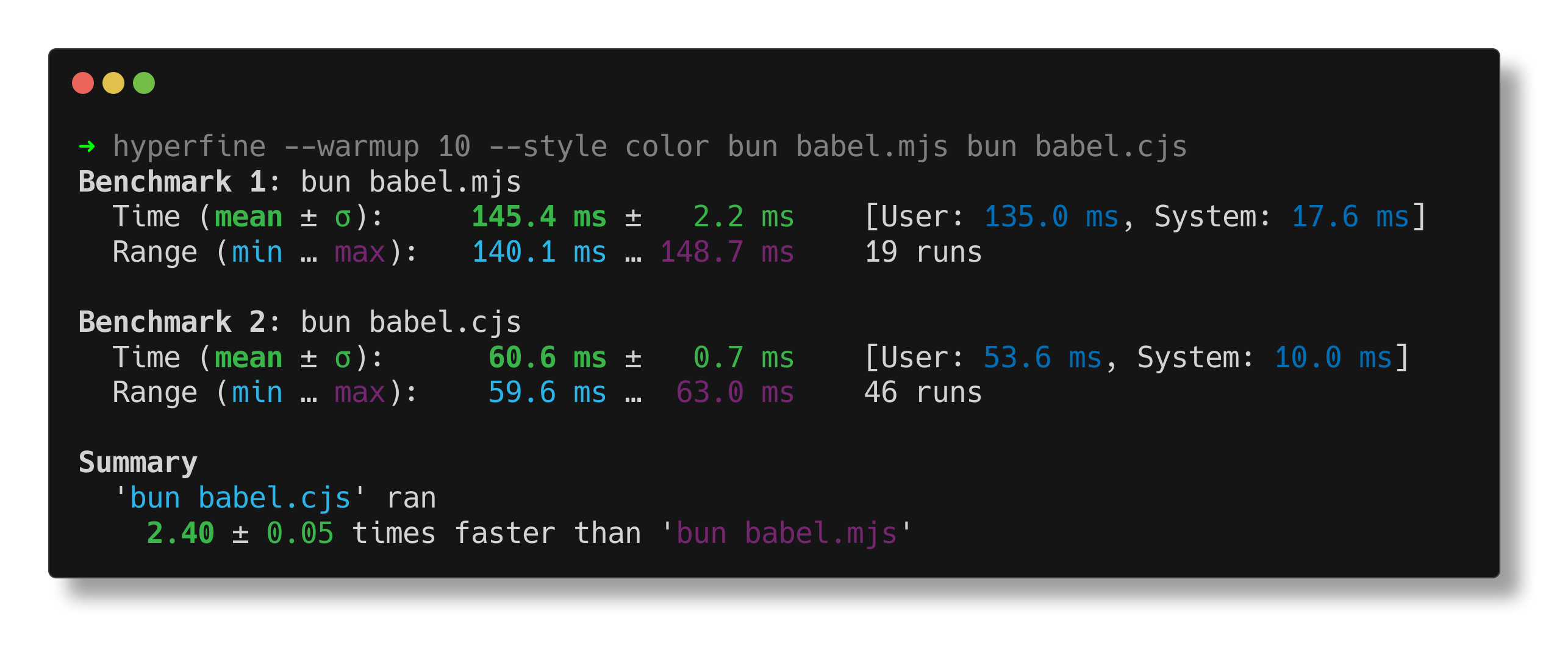Viewport: 1568px width, 646px height.
Task: Select the 60.6 ms mean value
Action: click(547, 357)
